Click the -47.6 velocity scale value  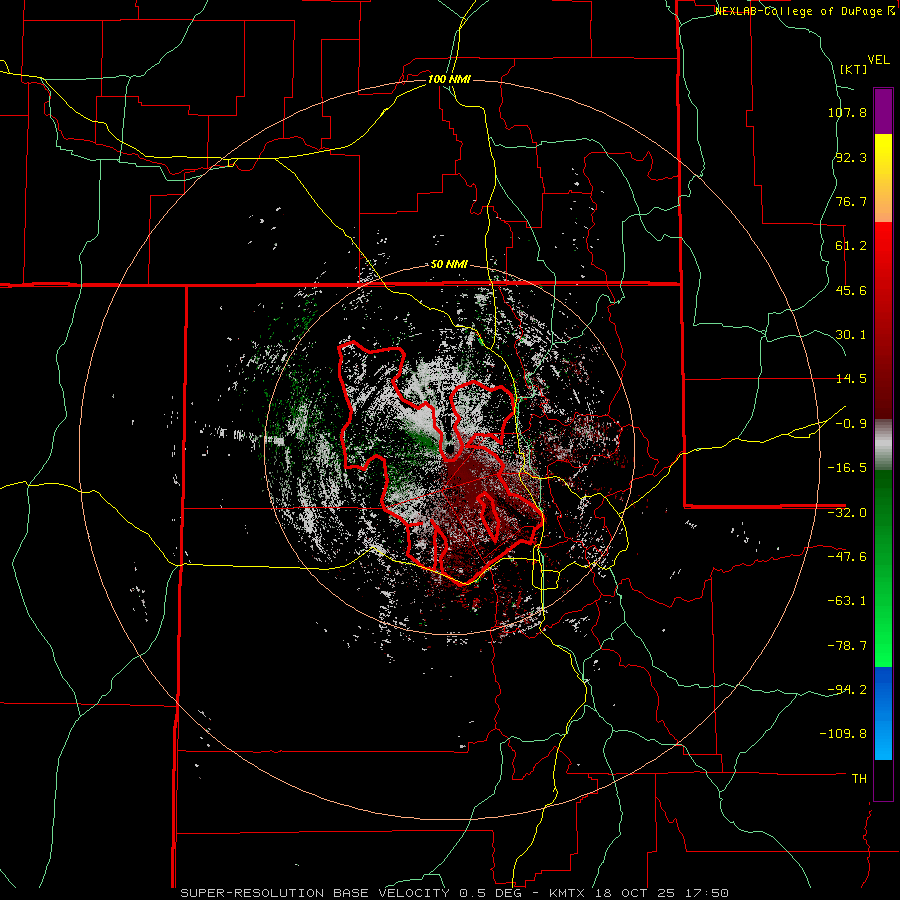click(x=847, y=557)
